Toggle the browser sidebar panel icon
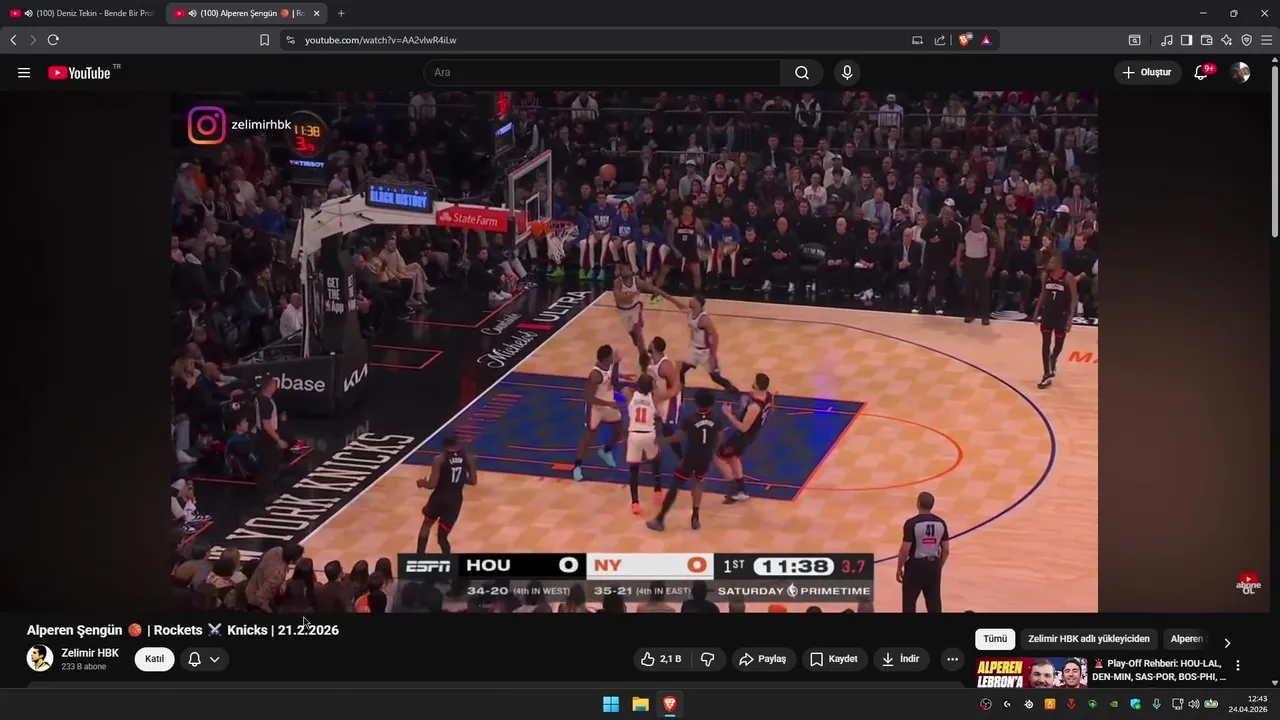Image resolution: width=1280 pixels, height=720 pixels. click(1186, 40)
